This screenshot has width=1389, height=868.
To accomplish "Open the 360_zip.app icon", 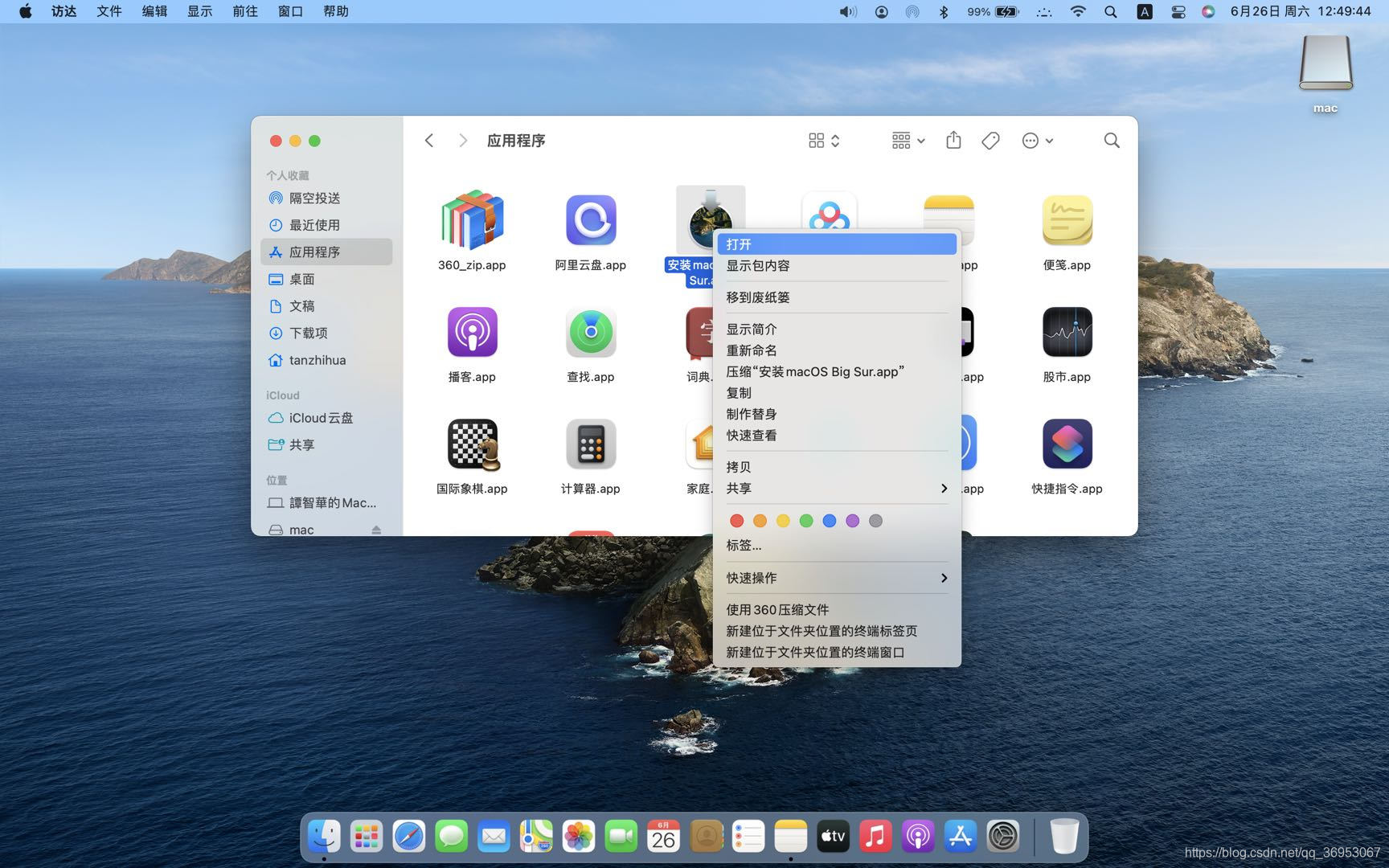I will tap(472, 220).
